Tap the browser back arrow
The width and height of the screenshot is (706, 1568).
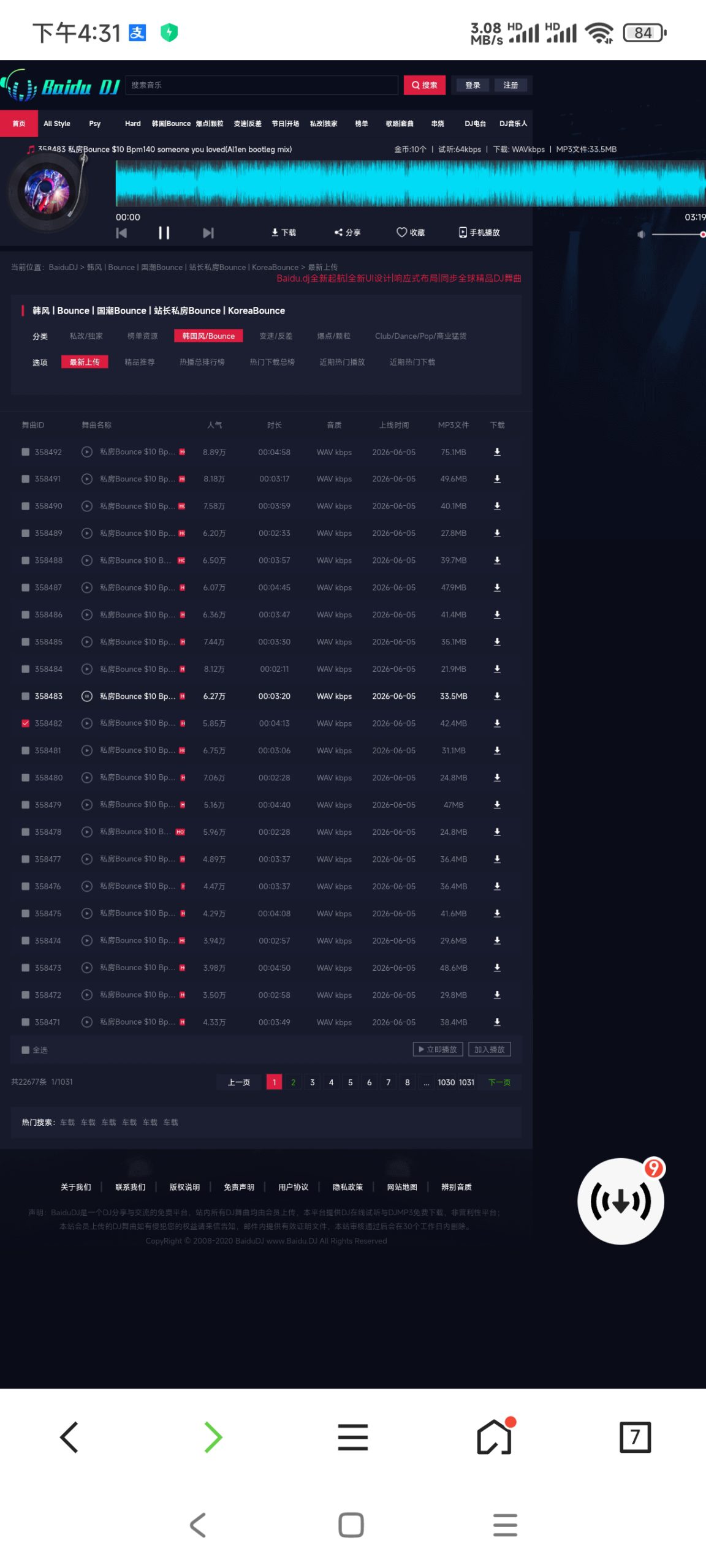69,1437
